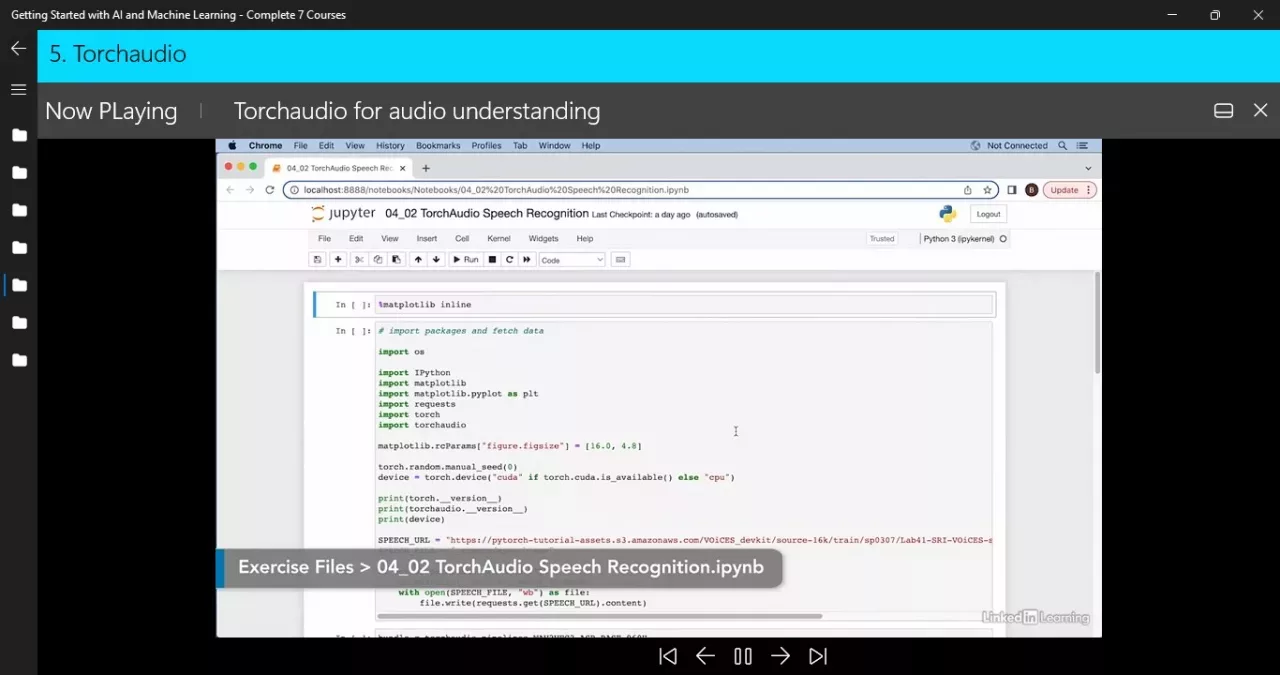Move the selected cell down

[436, 260]
